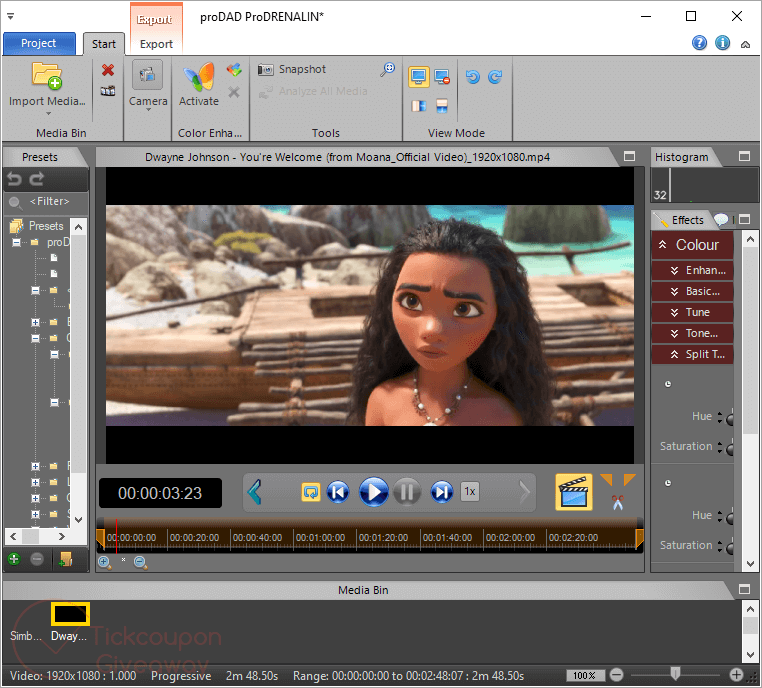
Task: Click the lower Saturation stepper arrows
Action: pos(720,546)
